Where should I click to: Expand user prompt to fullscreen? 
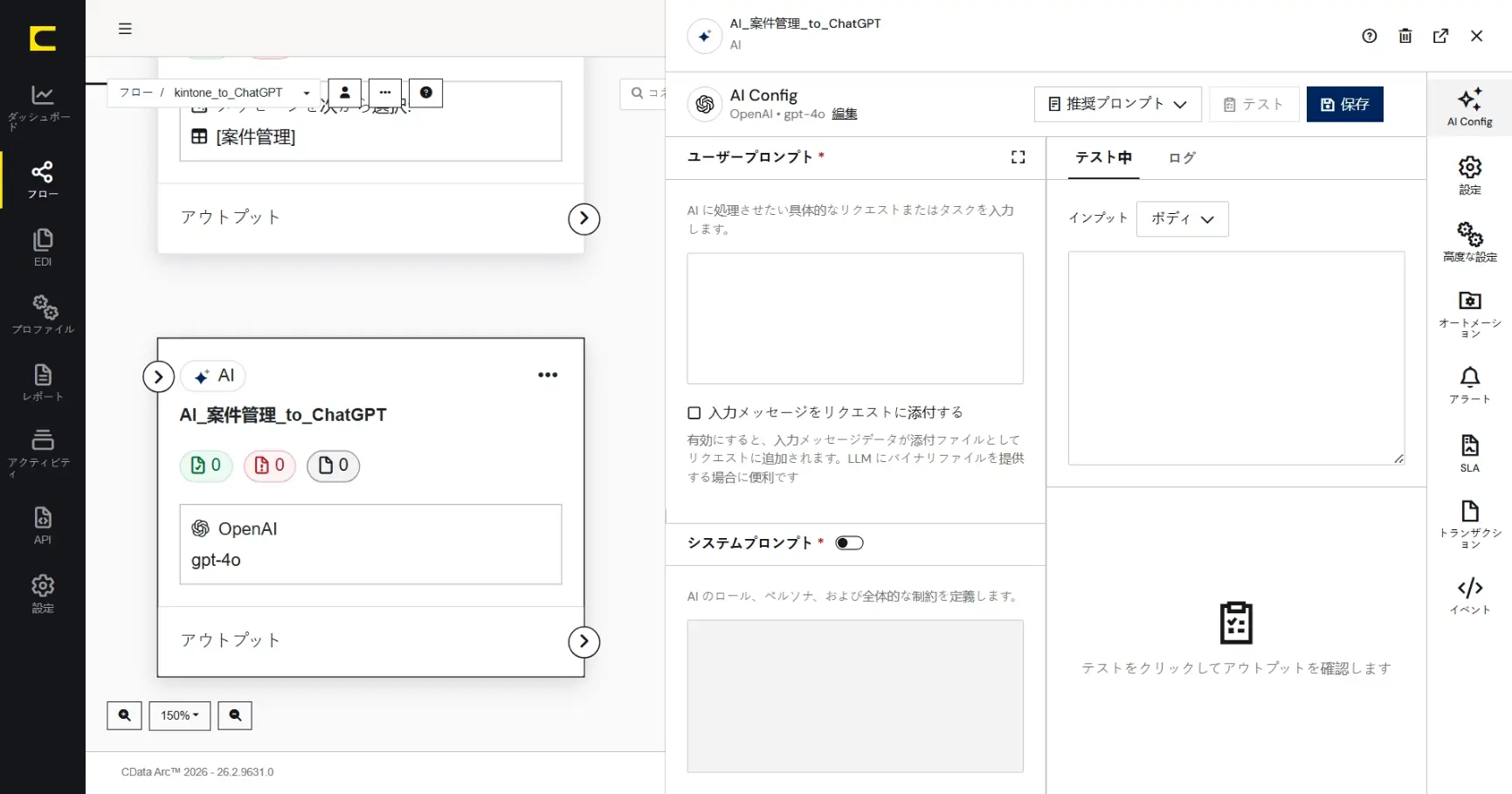pyautogui.click(x=1018, y=157)
